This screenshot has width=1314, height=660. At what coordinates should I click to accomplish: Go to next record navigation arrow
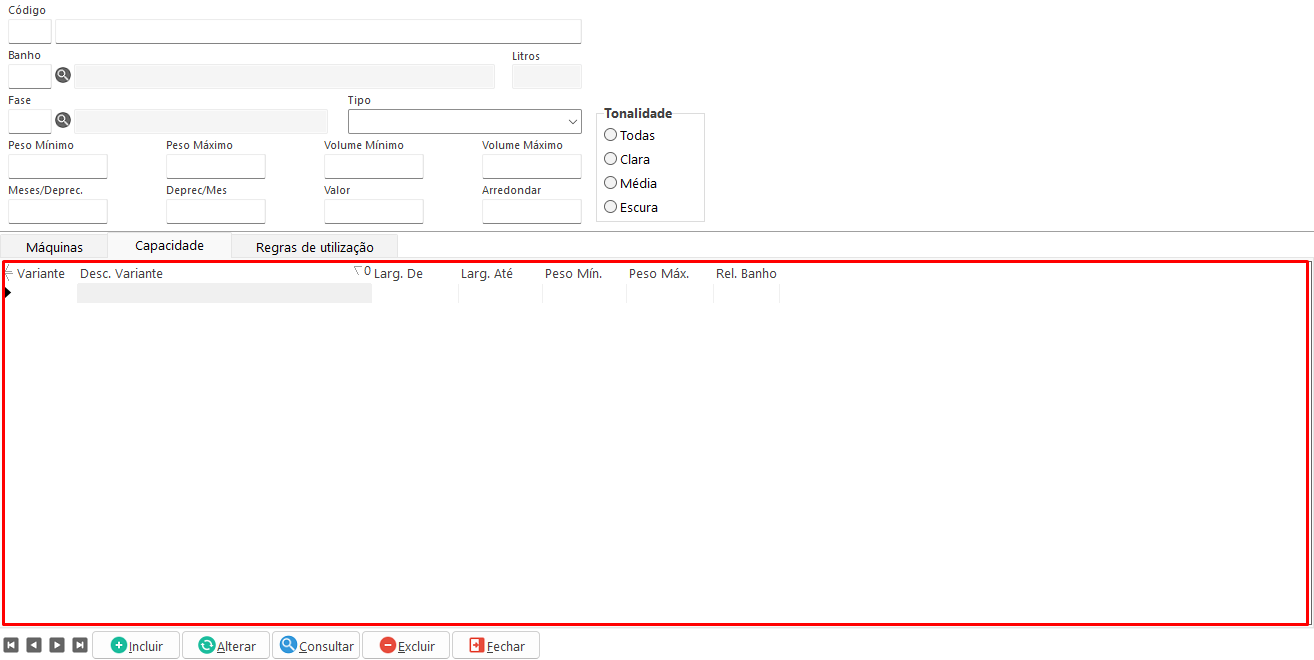[57, 646]
